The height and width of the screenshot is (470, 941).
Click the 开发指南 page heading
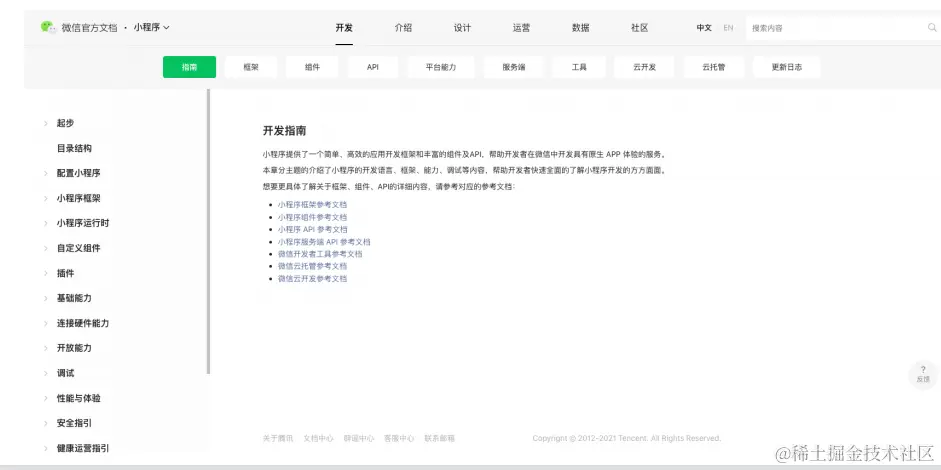tap(284, 131)
